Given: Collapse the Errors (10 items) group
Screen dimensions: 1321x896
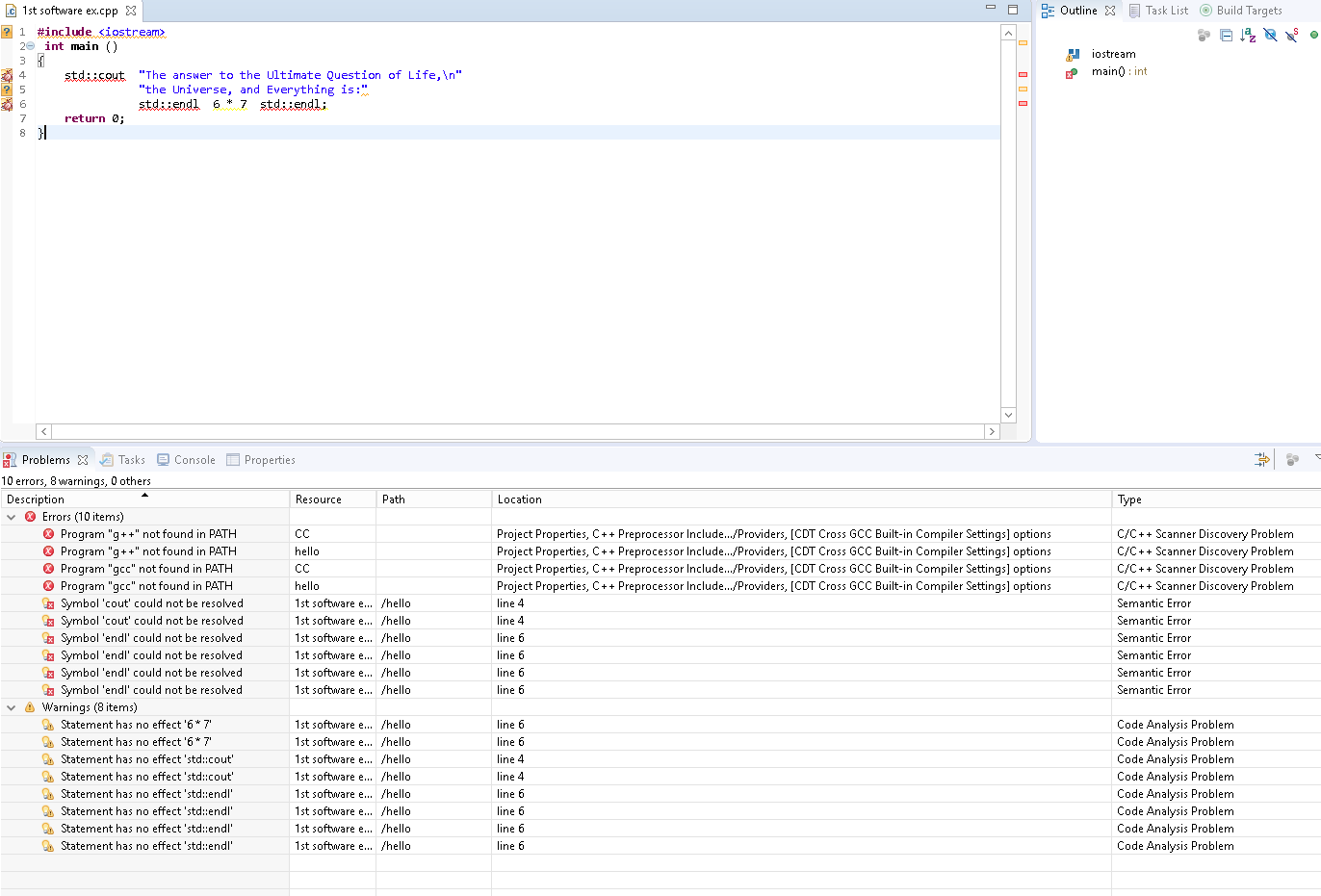Looking at the screenshot, I should [12, 517].
